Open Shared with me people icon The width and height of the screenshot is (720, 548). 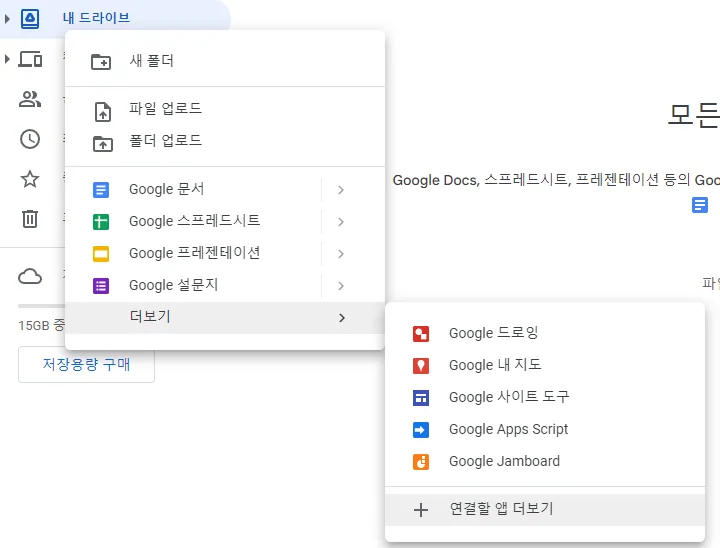click(x=30, y=99)
